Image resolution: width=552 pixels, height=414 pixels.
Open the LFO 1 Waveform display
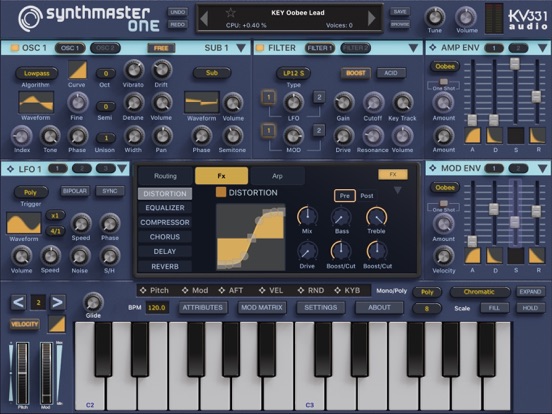pyautogui.click(x=24, y=223)
